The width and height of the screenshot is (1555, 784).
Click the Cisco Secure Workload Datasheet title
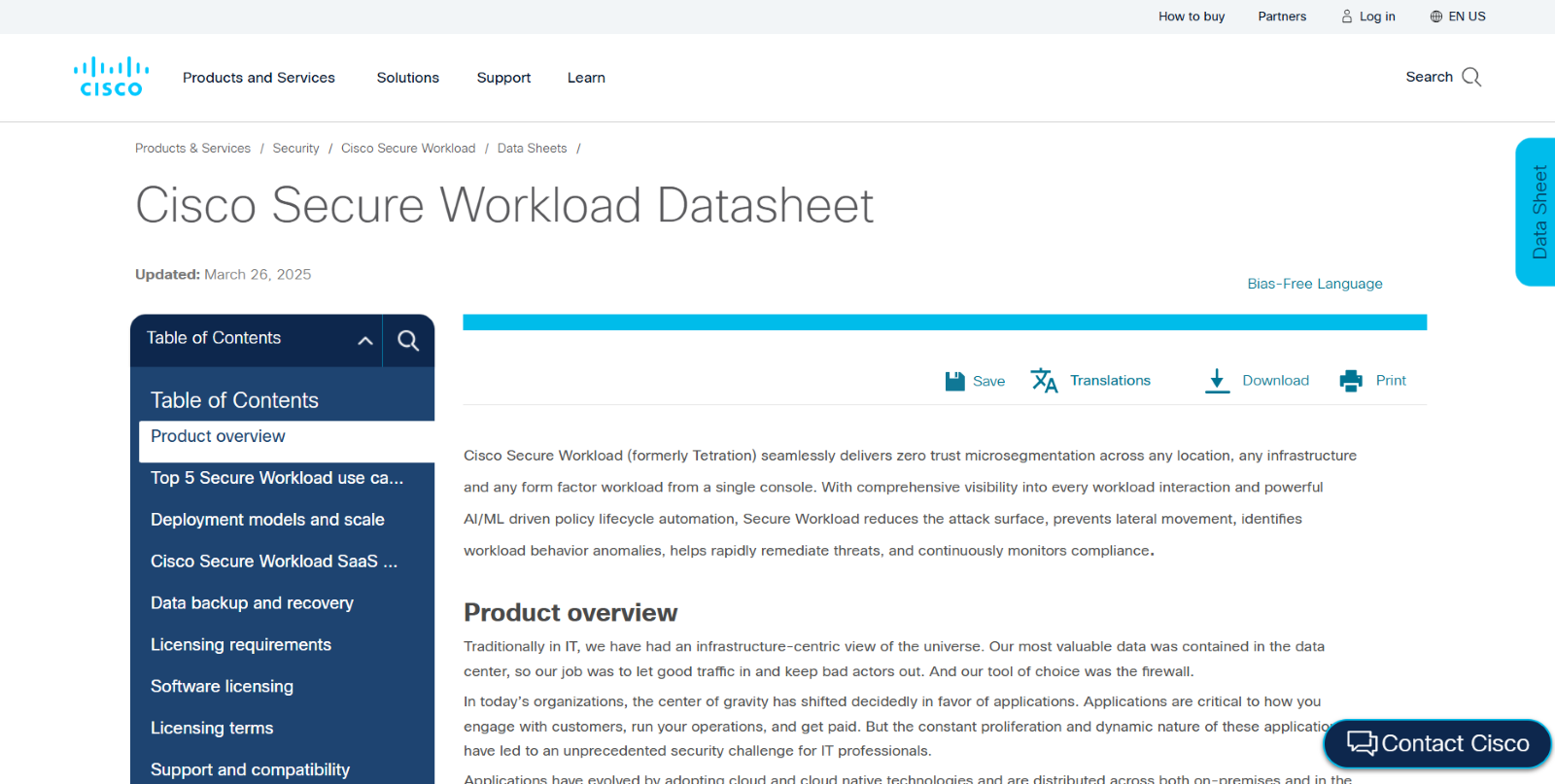[504, 206]
